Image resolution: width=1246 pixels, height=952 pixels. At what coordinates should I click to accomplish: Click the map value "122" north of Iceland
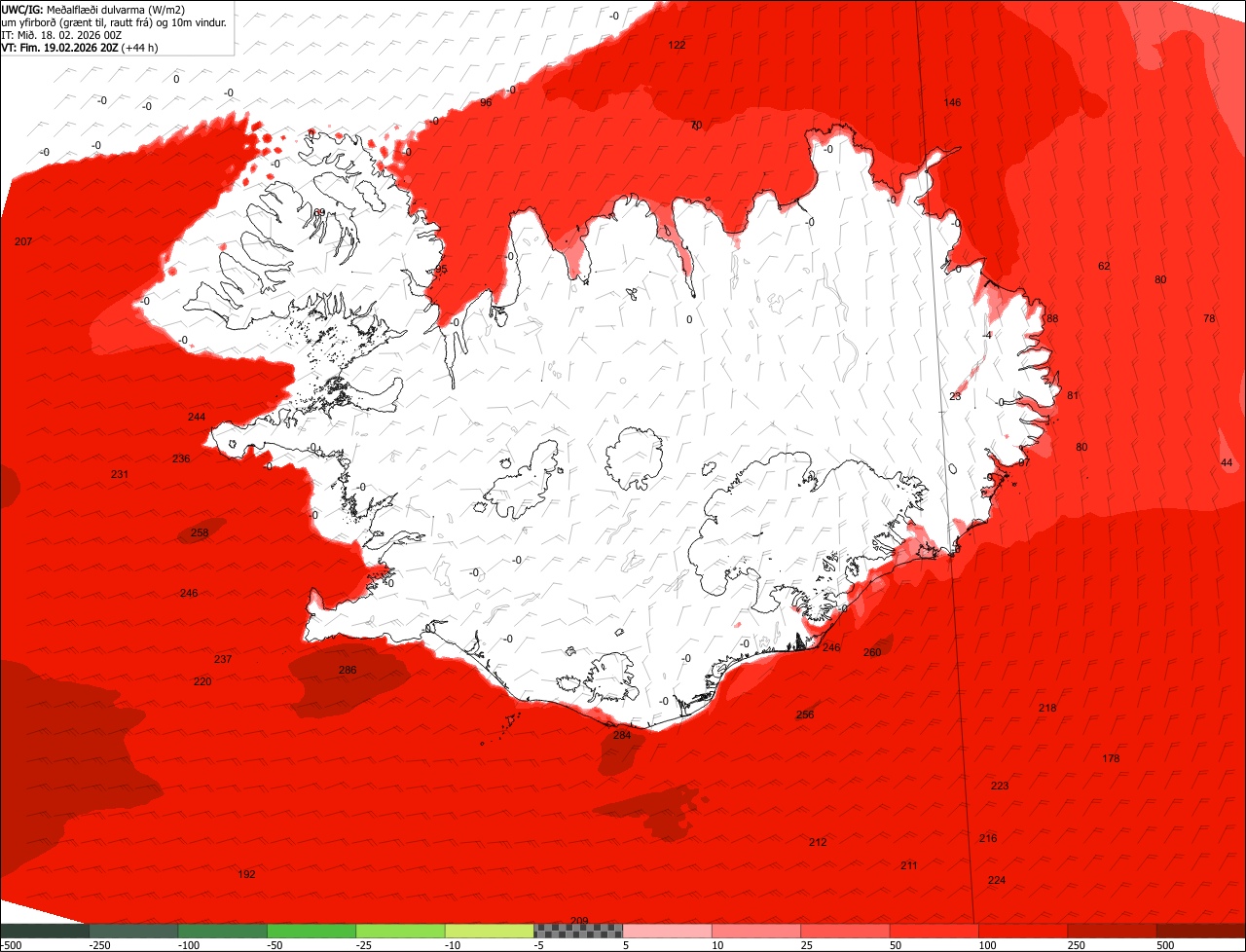pos(678,45)
